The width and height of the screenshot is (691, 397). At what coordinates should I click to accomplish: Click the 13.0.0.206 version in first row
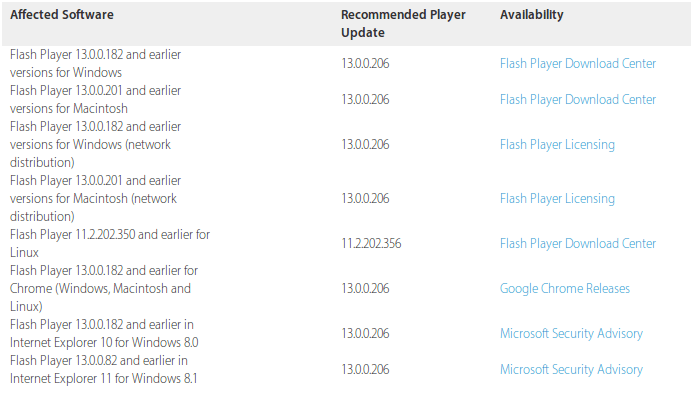pyautogui.click(x=365, y=63)
